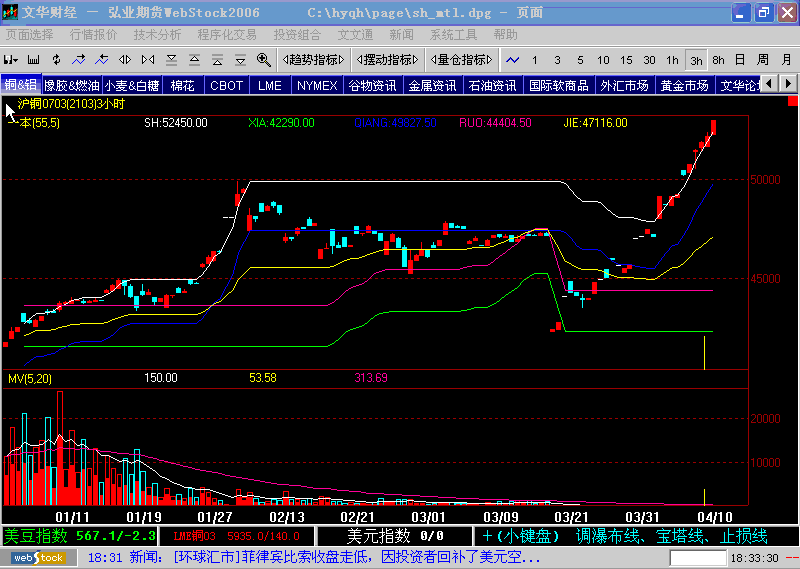
Task: Open the 新闻 menu
Action: (402, 35)
